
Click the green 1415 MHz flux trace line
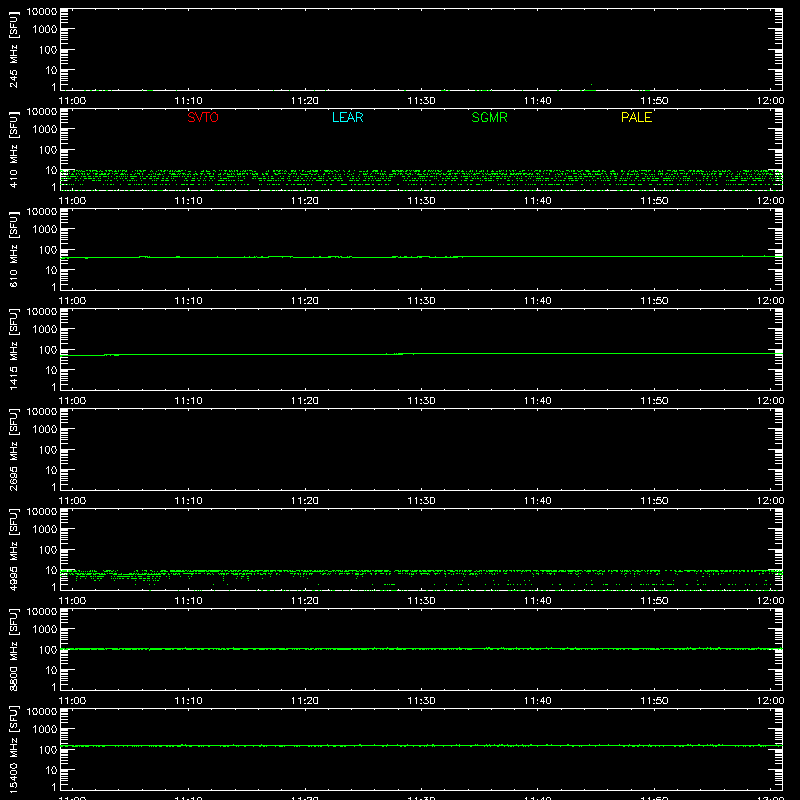[421, 354]
